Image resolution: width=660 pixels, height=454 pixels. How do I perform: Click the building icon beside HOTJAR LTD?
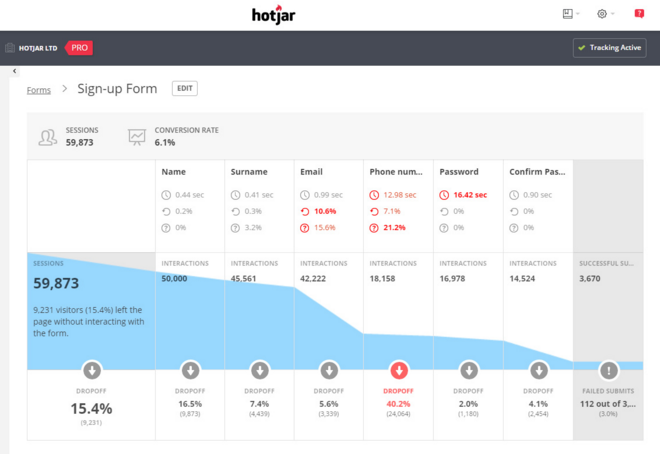point(10,48)
